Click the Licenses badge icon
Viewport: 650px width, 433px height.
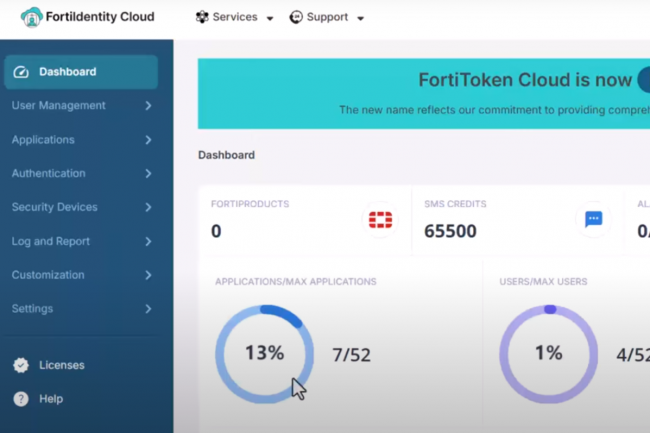(x=21, y=365)
